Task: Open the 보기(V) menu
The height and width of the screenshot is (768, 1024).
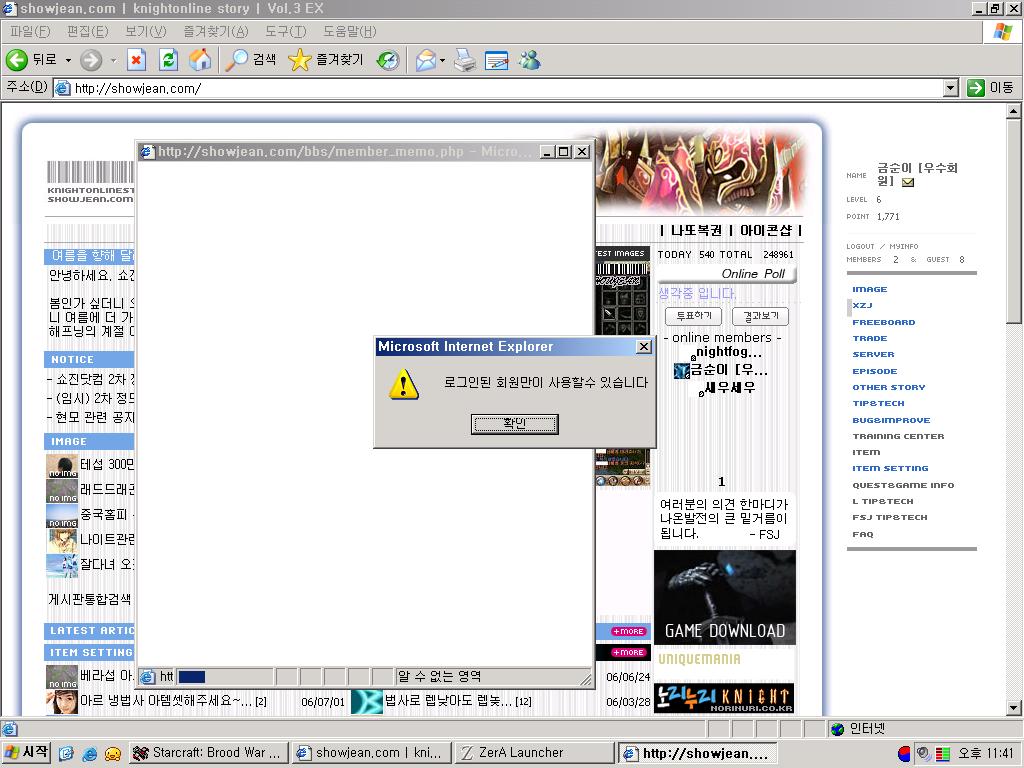Action: 146,31
